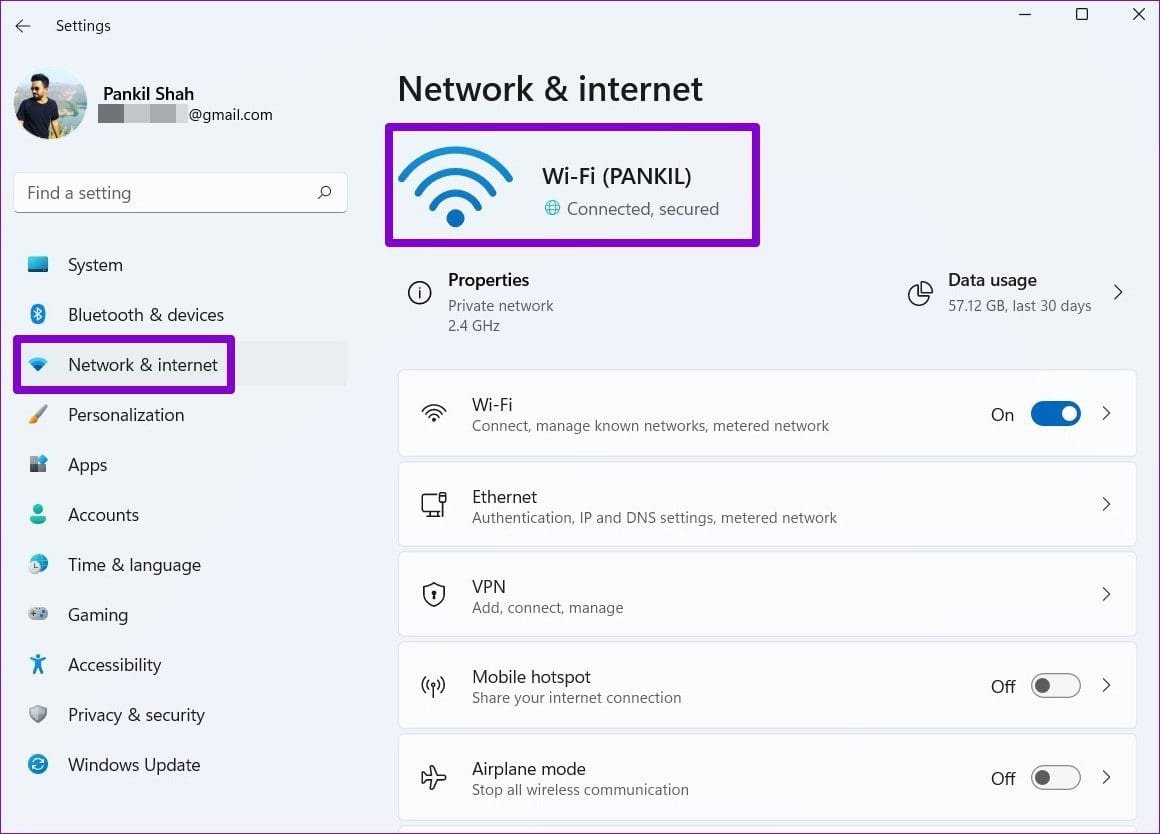1160x834 pixels.
Task: Enable Mobile hotspot
Action: coord(1055,685)
